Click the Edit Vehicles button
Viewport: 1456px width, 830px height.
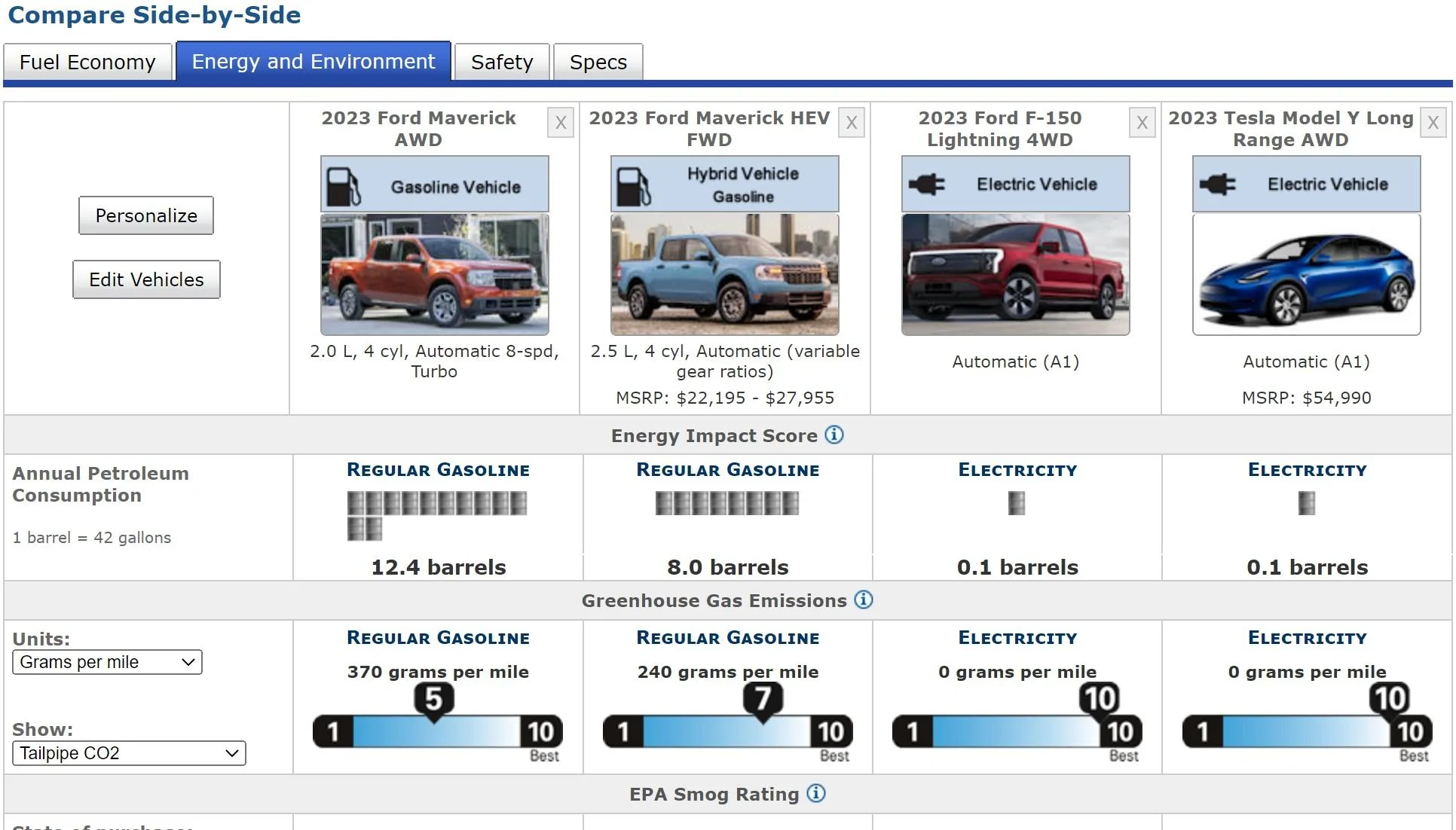click(146, 279)
